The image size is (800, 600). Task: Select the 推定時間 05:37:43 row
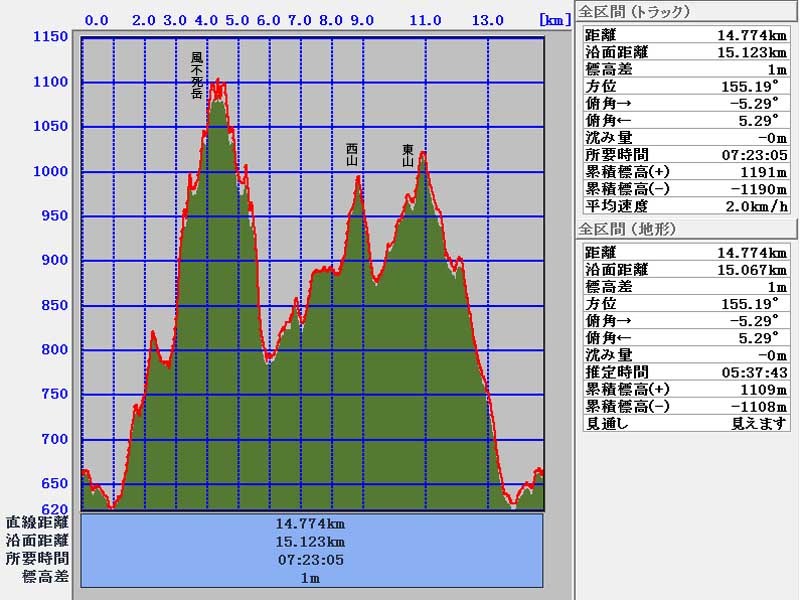click(x=684, y=372)
